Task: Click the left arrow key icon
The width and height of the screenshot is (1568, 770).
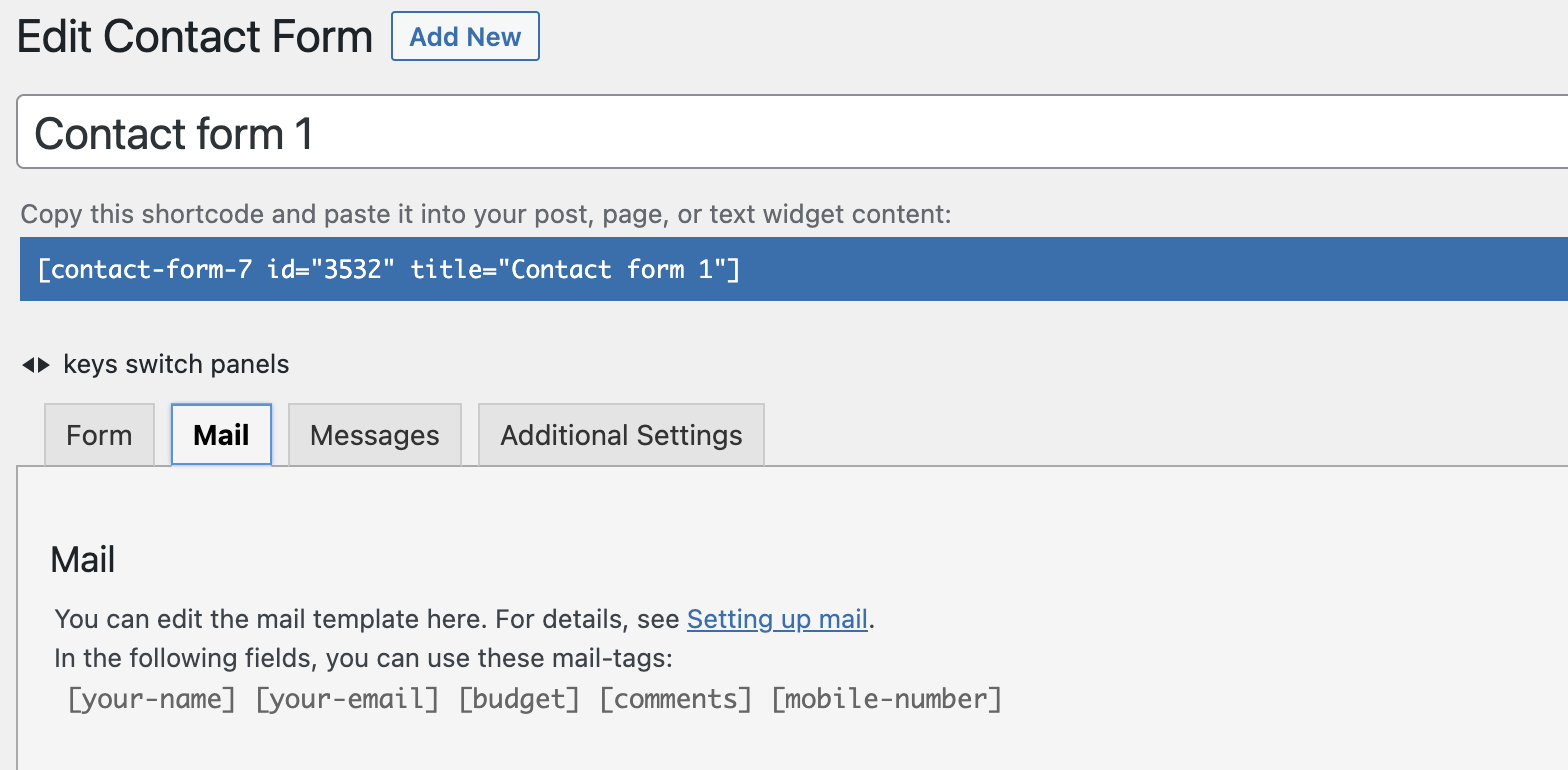Action: [x=27, y=365]
